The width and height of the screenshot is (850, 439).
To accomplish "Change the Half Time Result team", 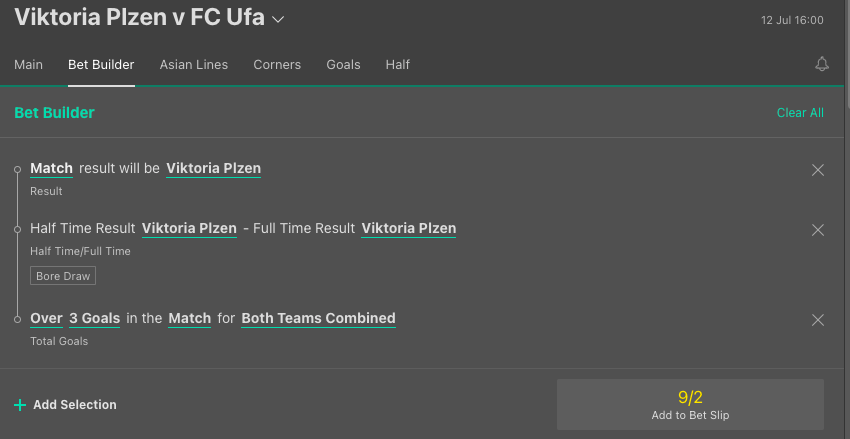I will [189, 228].
